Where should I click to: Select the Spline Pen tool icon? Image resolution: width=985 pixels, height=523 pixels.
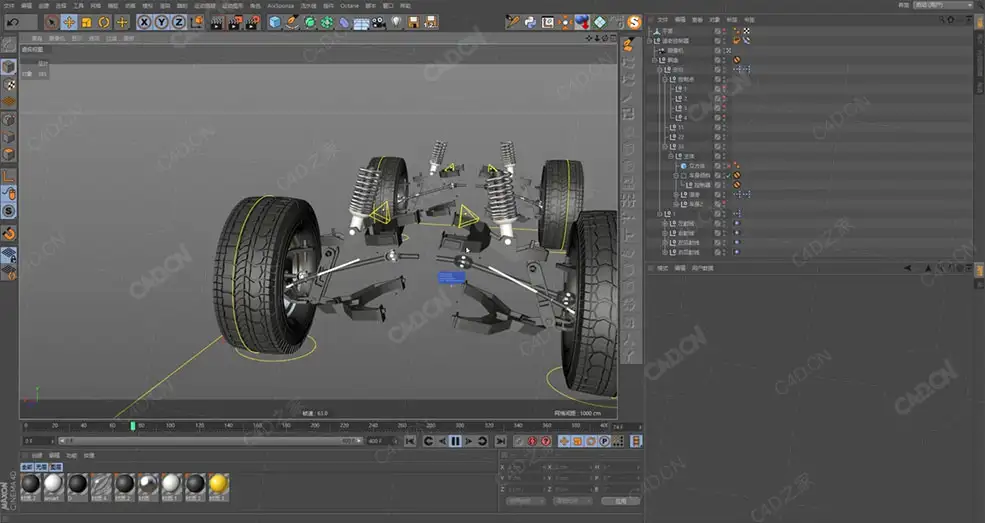[x=293, y=23]
